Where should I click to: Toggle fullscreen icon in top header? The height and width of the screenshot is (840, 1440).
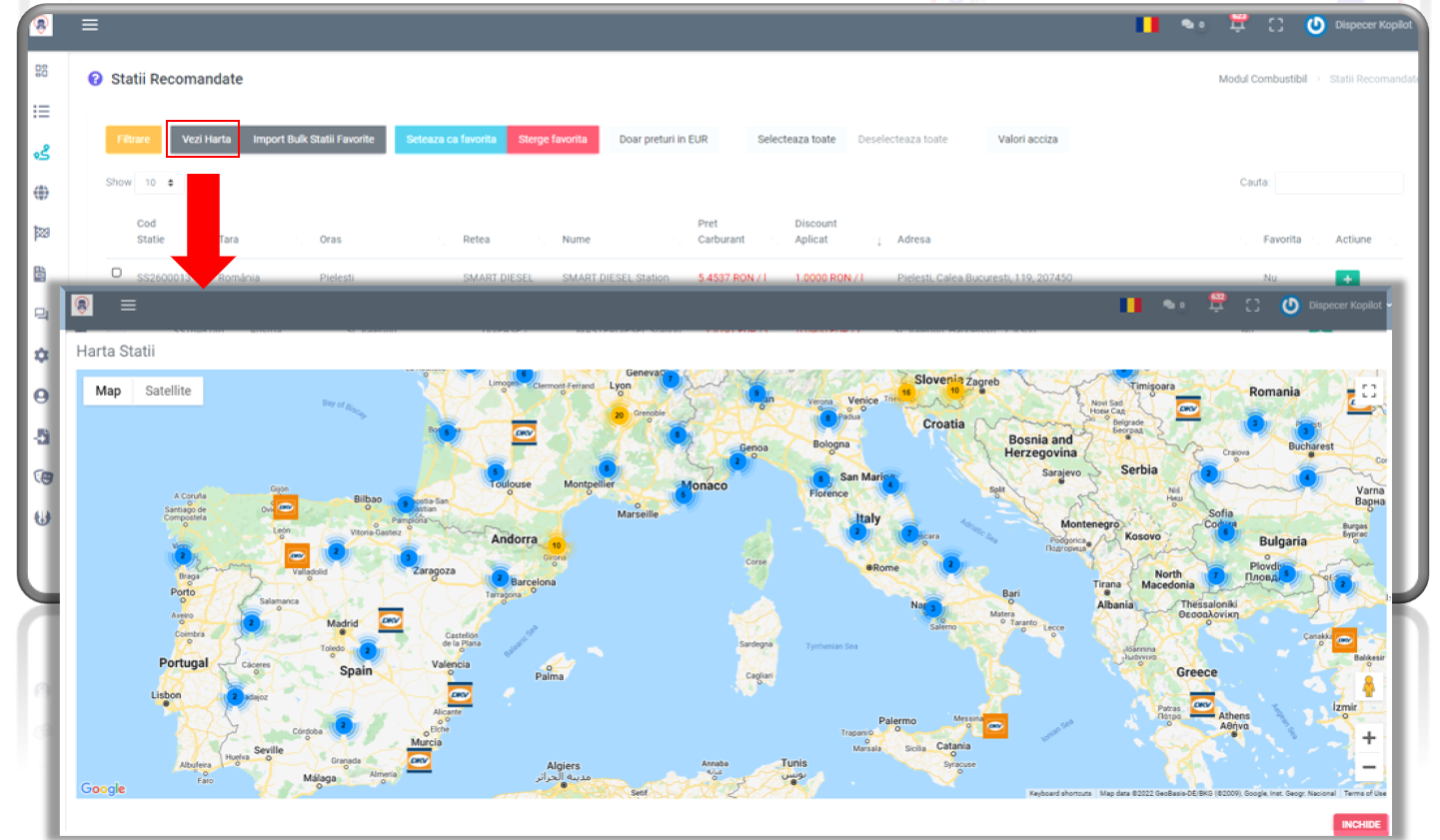(x=1276, y=25)
